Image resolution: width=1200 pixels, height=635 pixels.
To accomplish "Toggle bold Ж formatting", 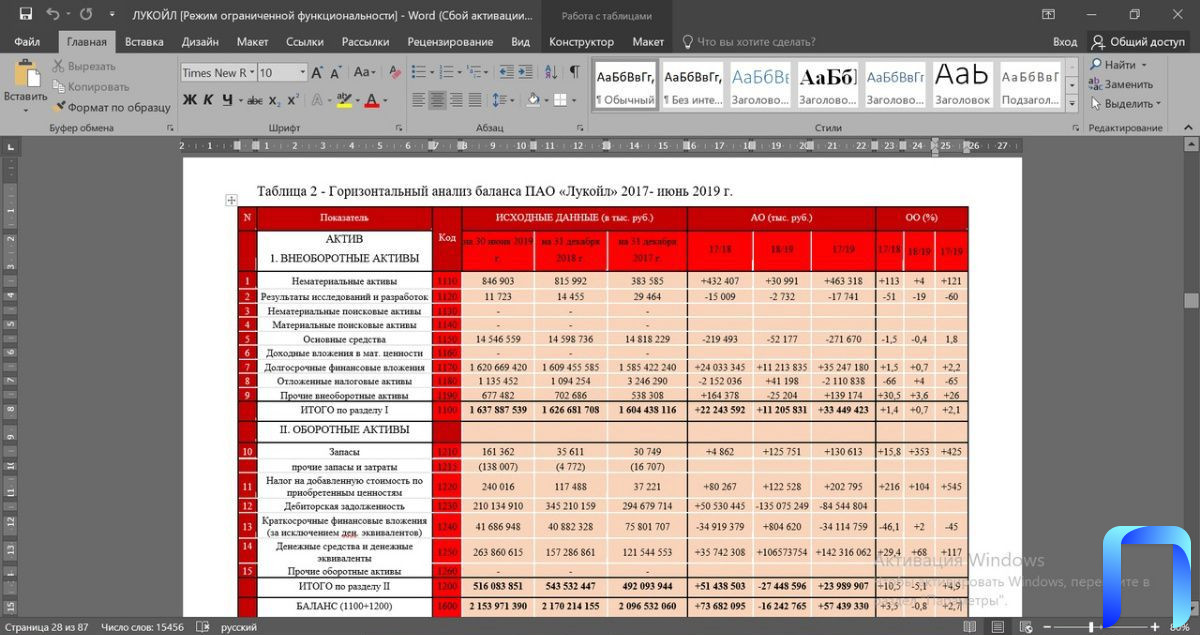I will click(190, 100).
